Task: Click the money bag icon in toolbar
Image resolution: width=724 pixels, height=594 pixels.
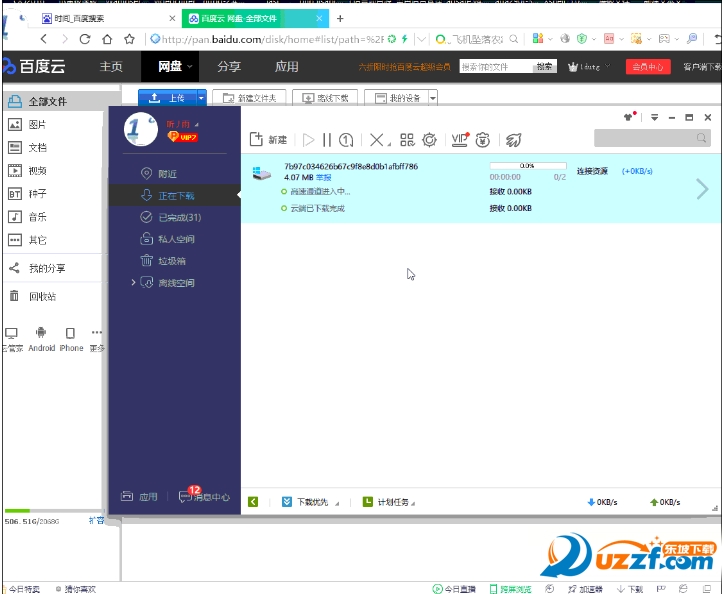Action: [x=483, y=139]
